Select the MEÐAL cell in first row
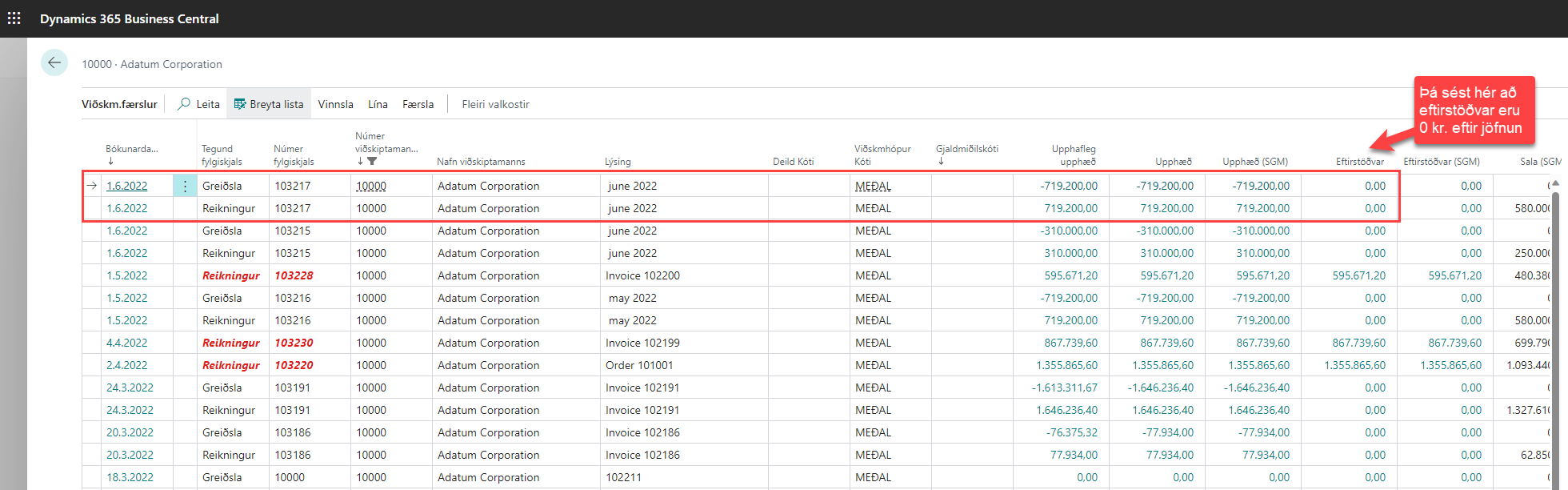1568x490 pixels. (x=873, y=186)
